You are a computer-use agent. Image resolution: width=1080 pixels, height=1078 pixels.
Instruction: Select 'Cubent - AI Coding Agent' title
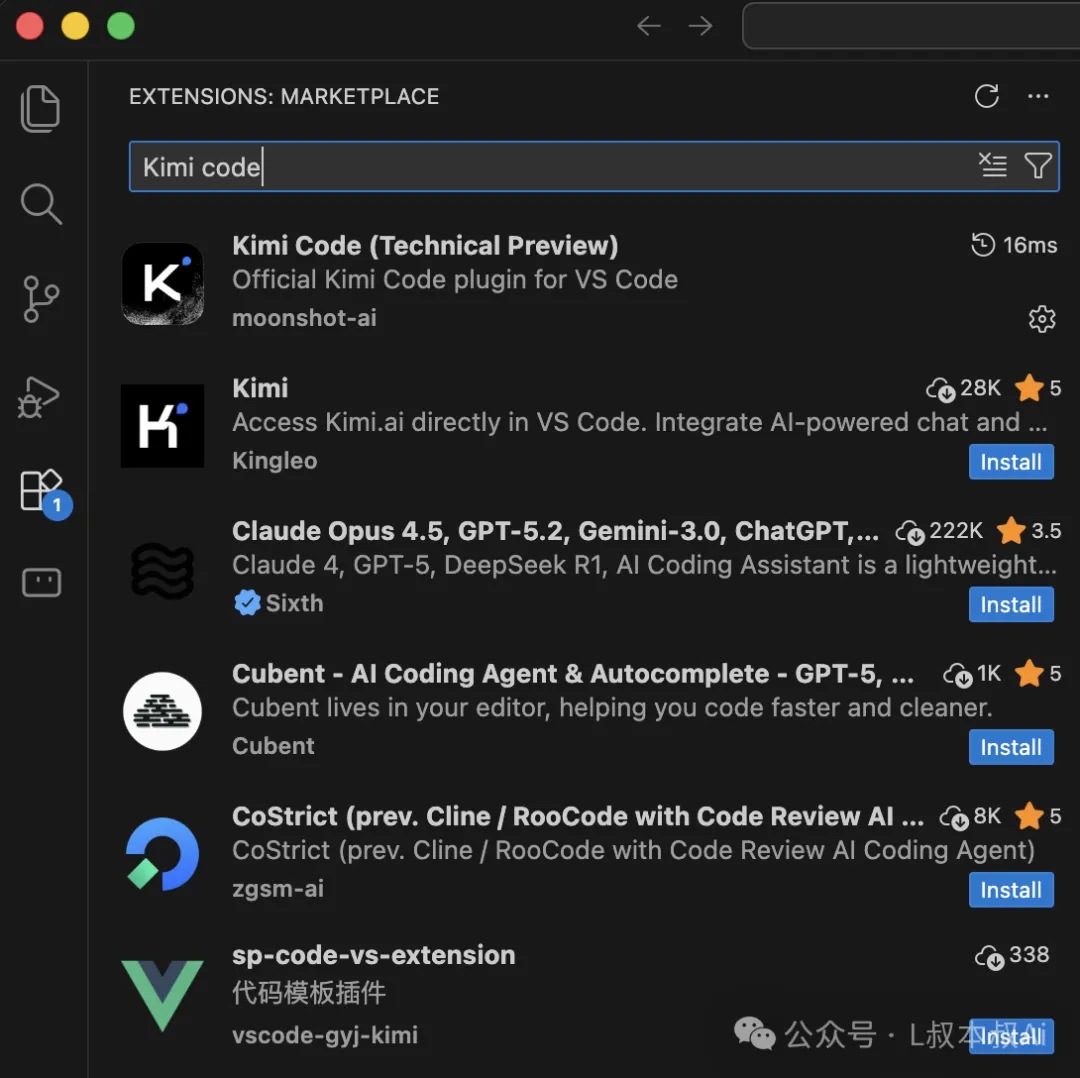point(573,674)
